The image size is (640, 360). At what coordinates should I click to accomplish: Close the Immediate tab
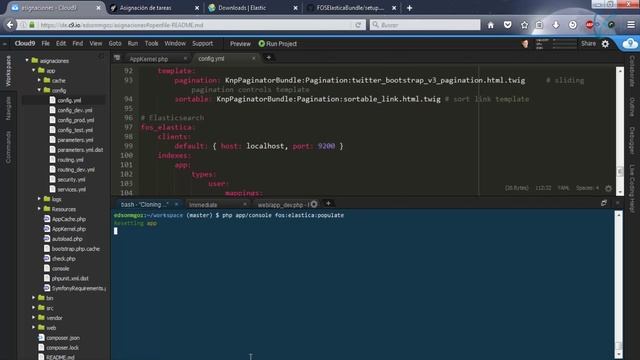pos(244,204)
